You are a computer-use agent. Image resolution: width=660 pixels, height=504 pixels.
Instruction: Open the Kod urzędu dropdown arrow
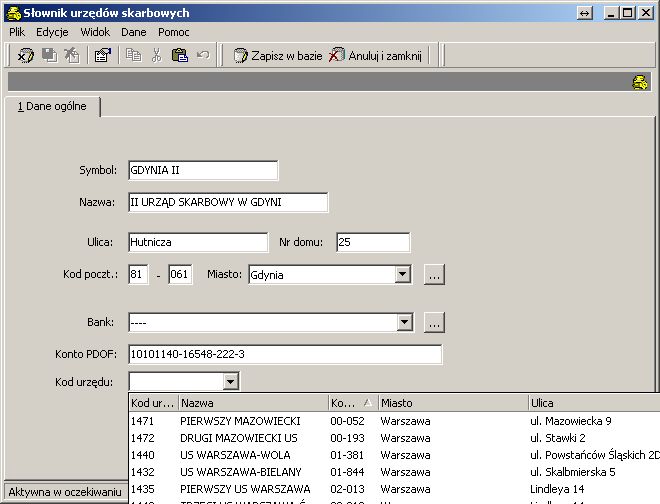(231, 382)
